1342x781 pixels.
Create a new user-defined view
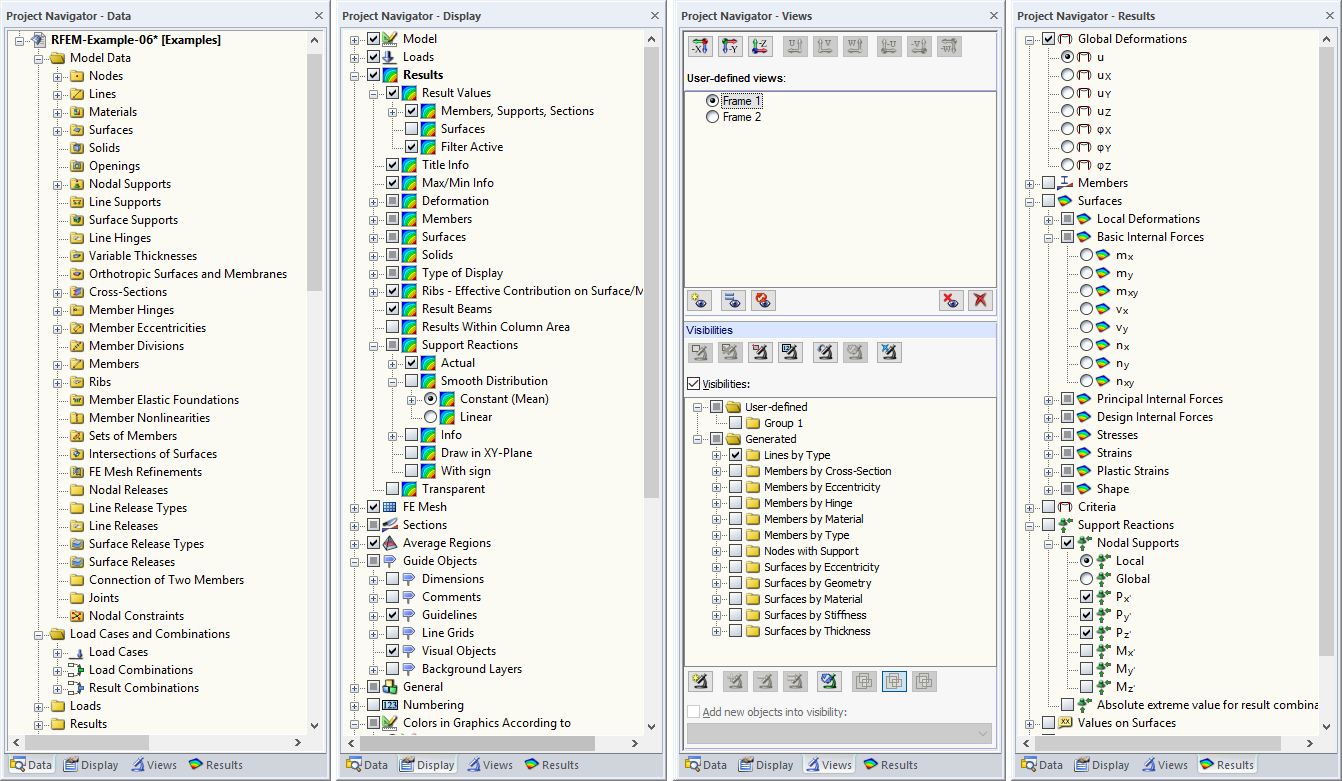699,300
